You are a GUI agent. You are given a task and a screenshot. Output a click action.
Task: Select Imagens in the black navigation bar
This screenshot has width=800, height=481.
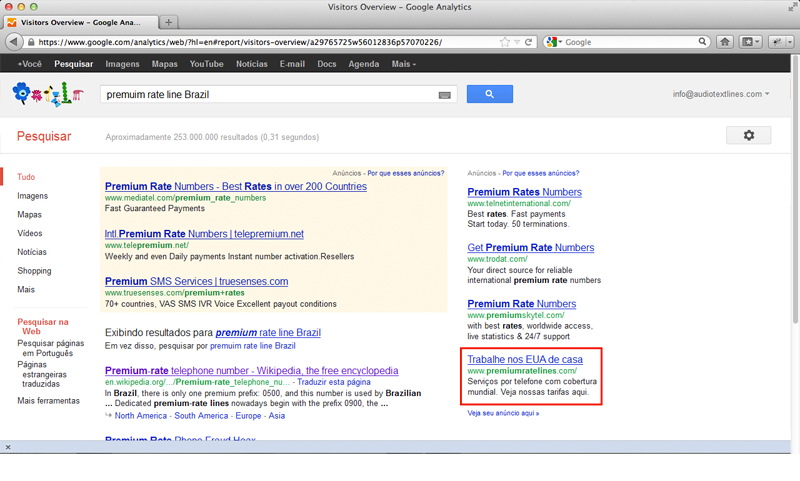point(122,64)
